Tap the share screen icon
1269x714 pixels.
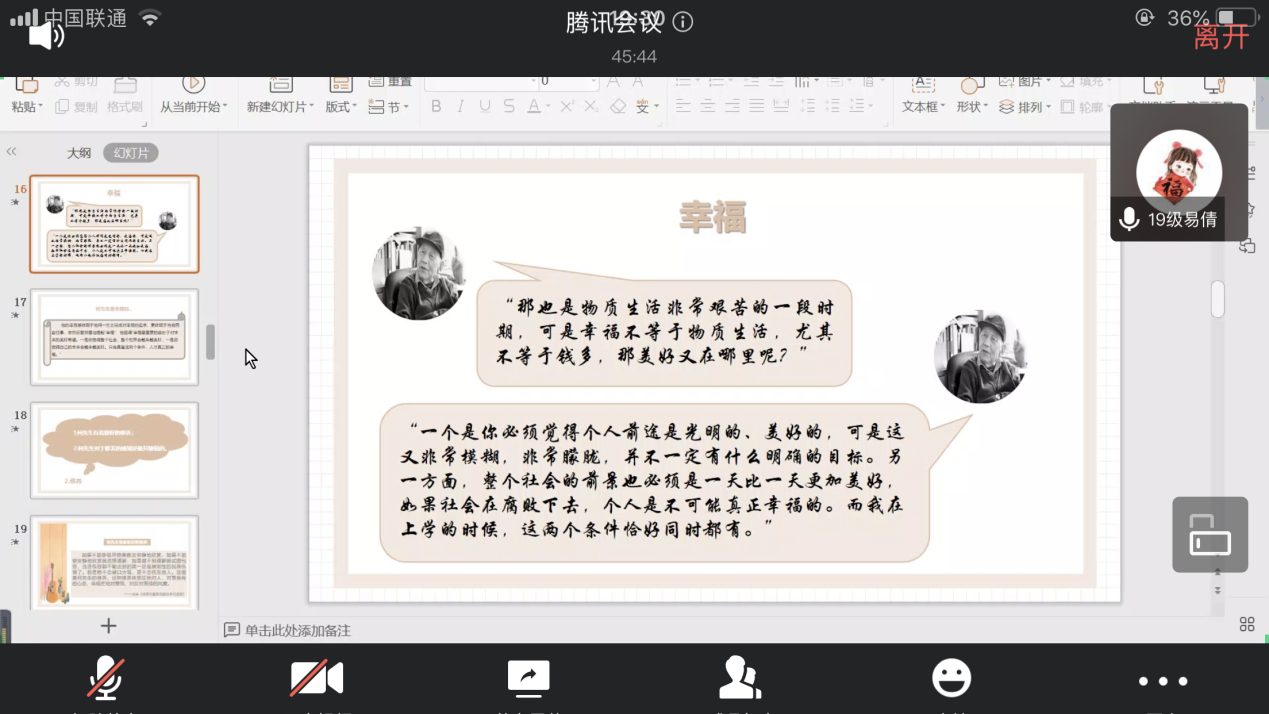click(528, 679)
